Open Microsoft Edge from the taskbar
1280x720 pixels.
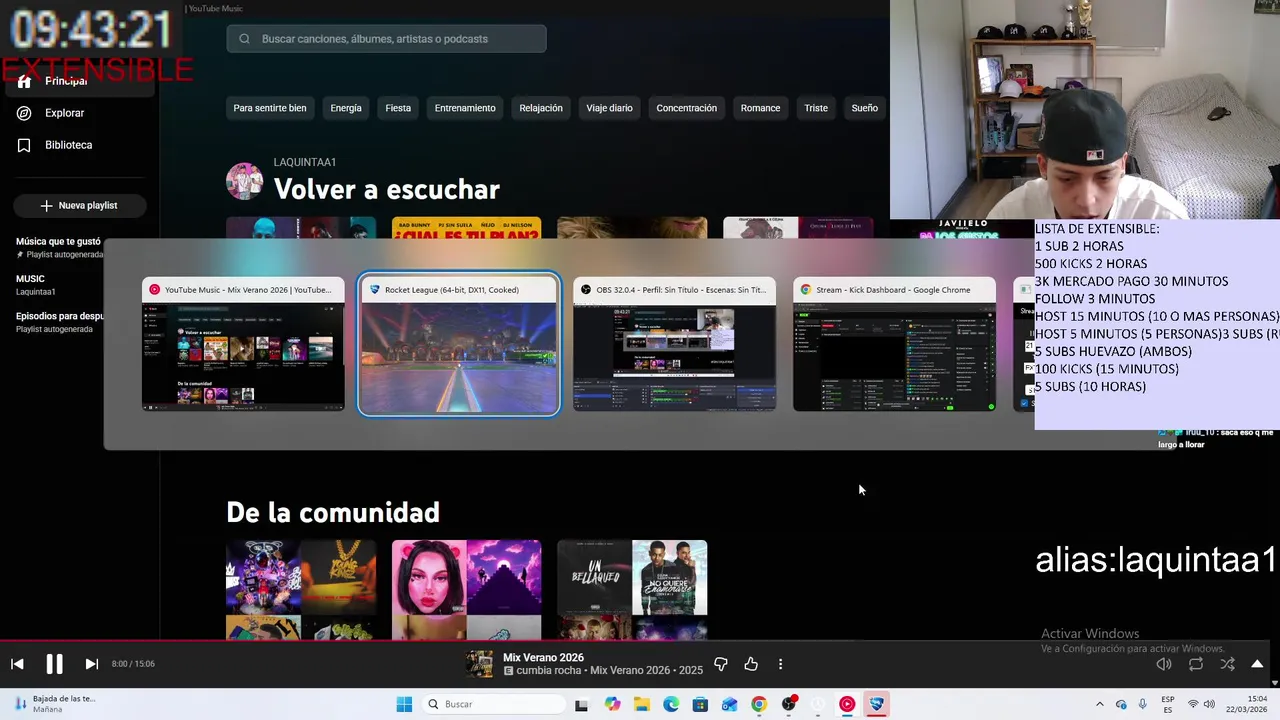coord(671,704)
